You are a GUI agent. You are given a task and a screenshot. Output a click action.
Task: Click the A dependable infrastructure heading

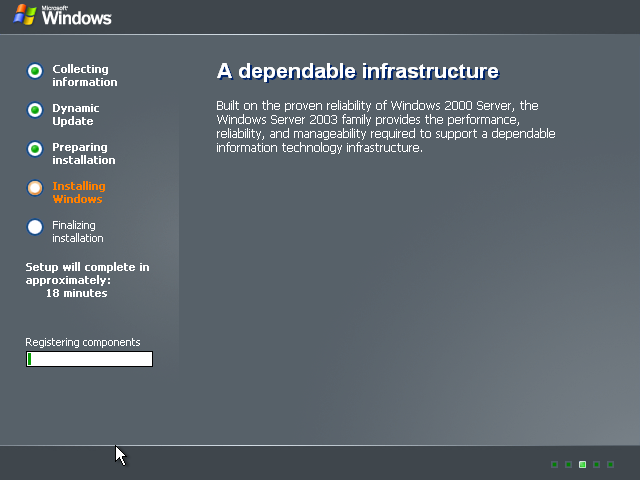[358, 71]
